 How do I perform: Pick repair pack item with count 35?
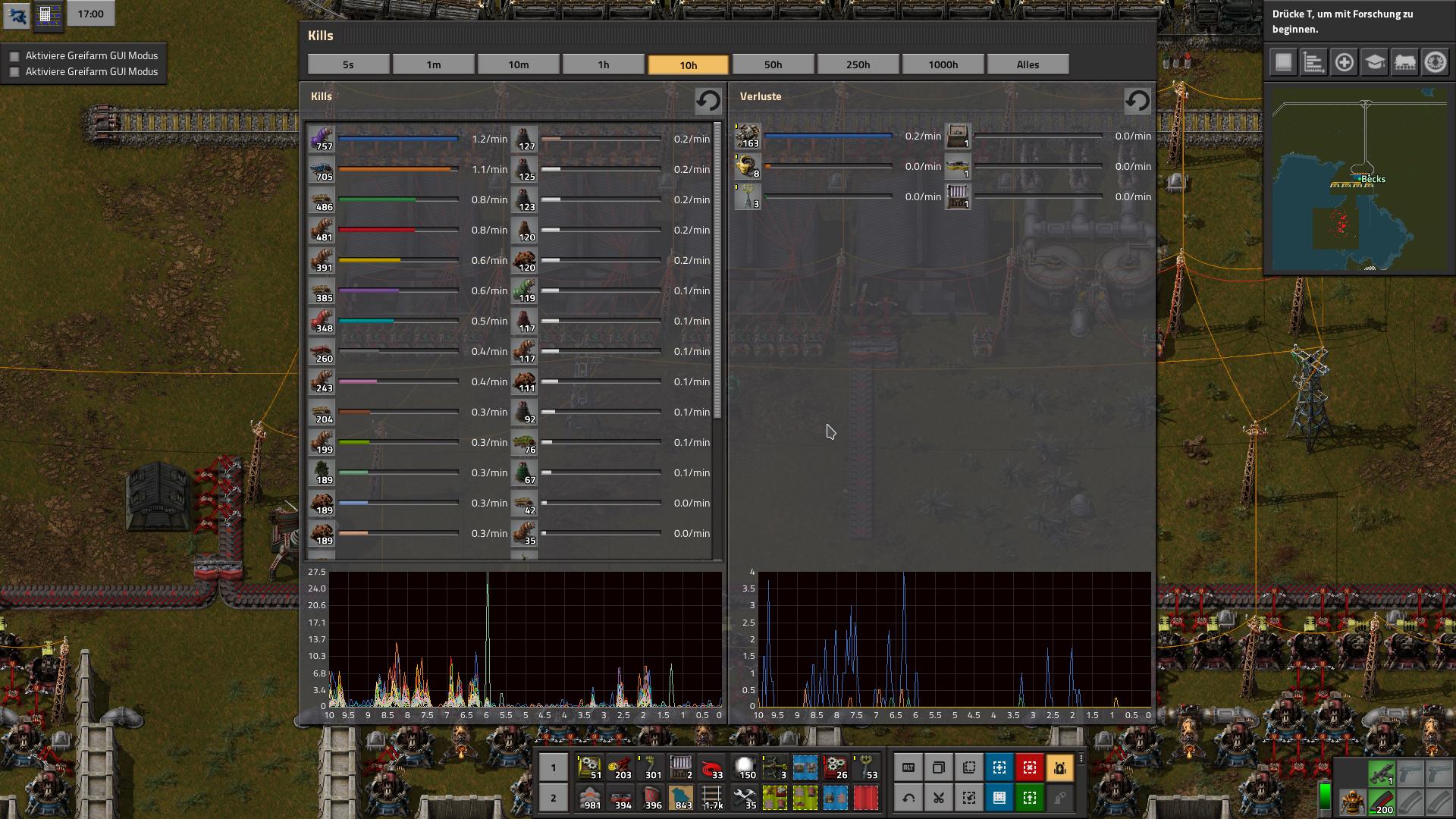[x=743, y=798]
